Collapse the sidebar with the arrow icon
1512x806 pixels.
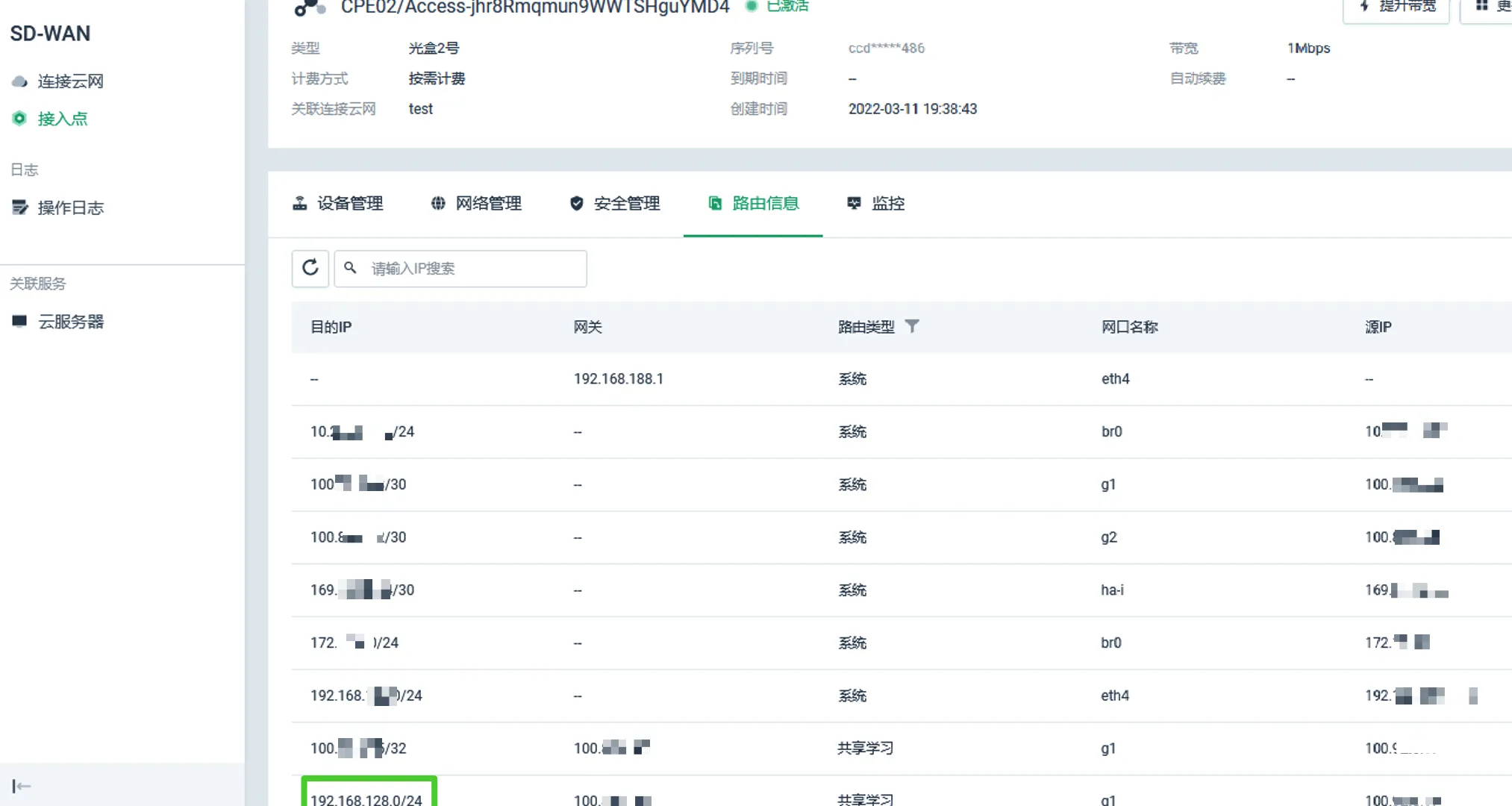point(21,786)
